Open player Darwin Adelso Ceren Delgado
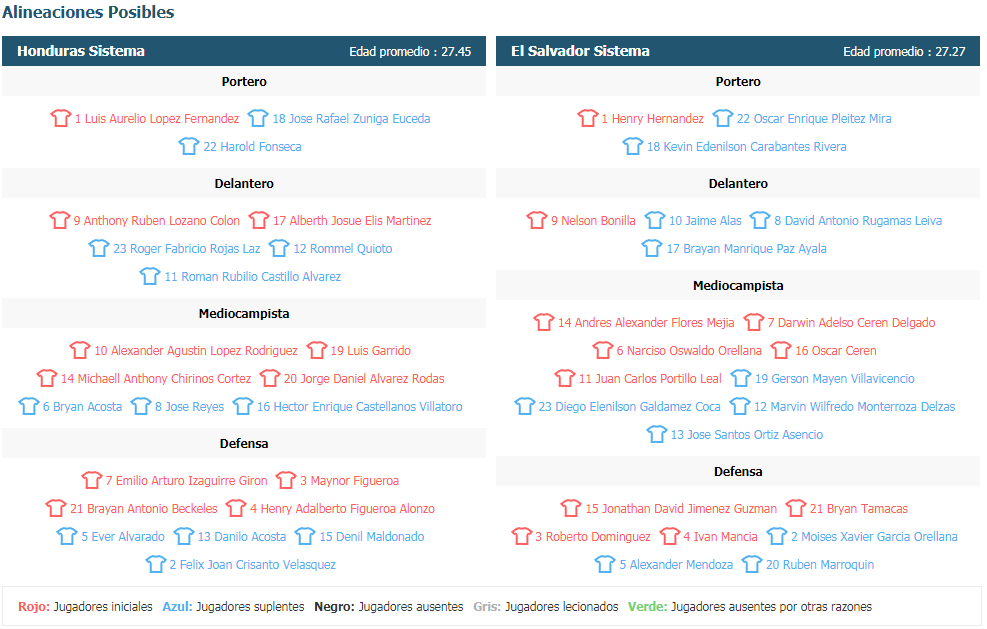The image size is (987, 629). [851, 323]
